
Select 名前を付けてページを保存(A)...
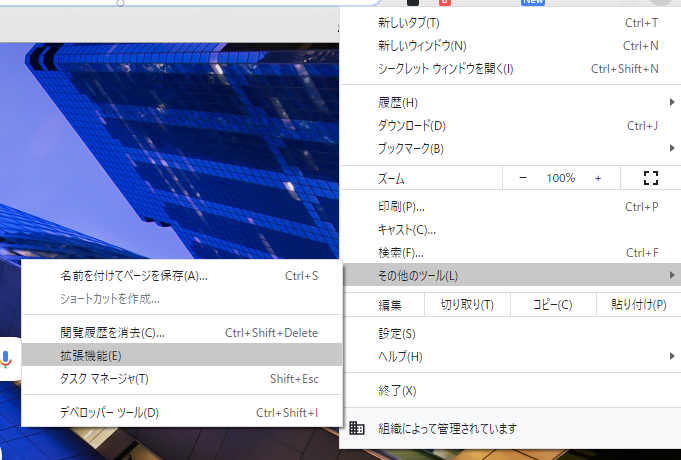click(x=182, y=276)
